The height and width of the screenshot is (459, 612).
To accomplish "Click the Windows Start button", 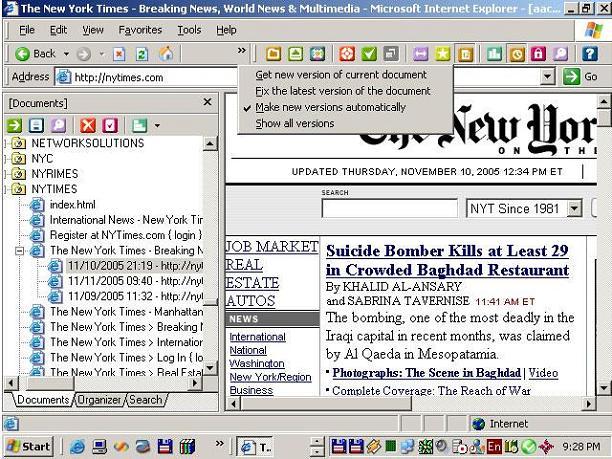I will coord(29,446).
